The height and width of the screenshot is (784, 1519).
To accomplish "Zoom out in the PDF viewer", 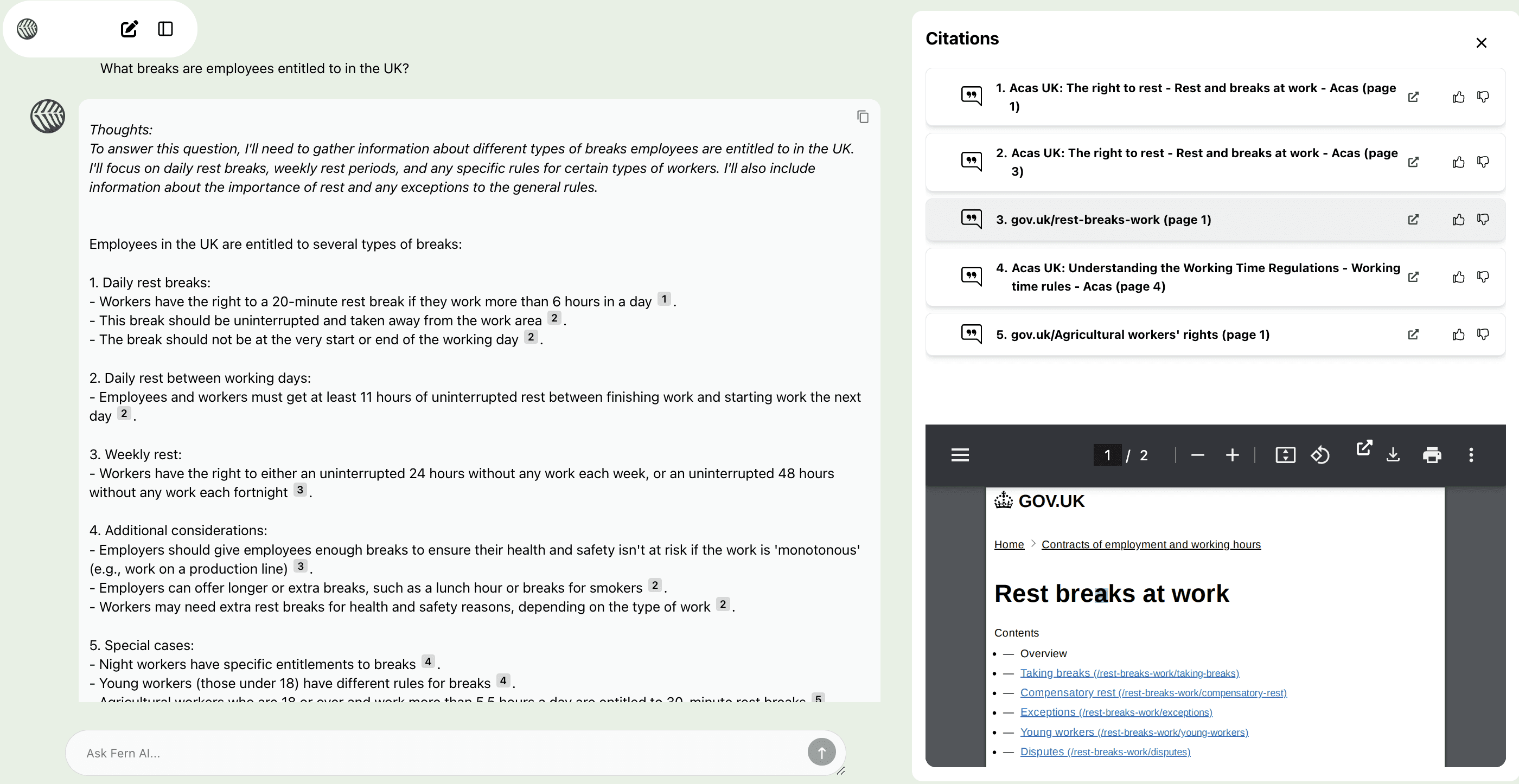I will click(x=1197, y=455).
